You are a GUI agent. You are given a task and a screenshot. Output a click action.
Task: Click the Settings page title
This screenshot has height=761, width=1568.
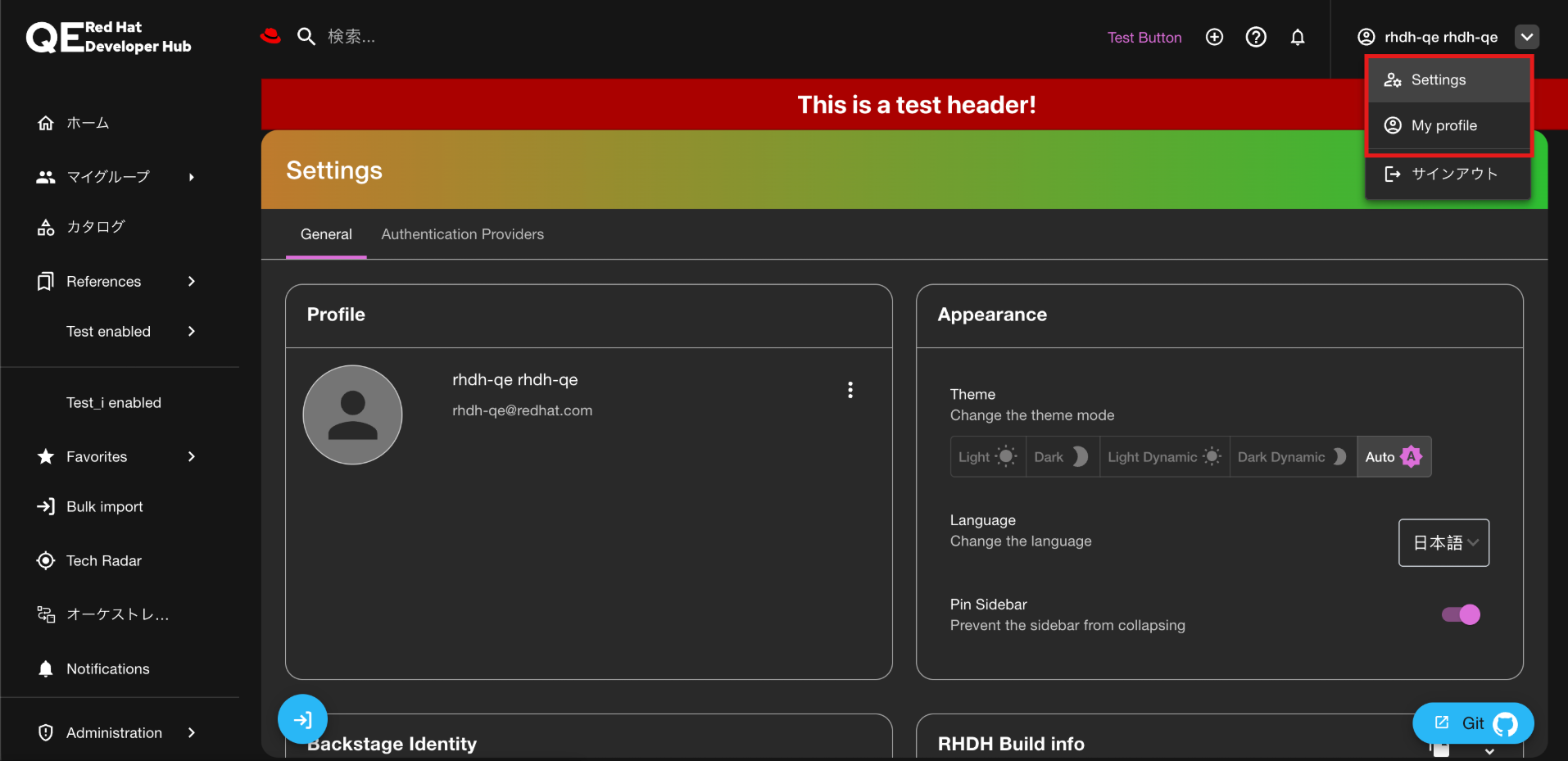click(x=334, y=170)
